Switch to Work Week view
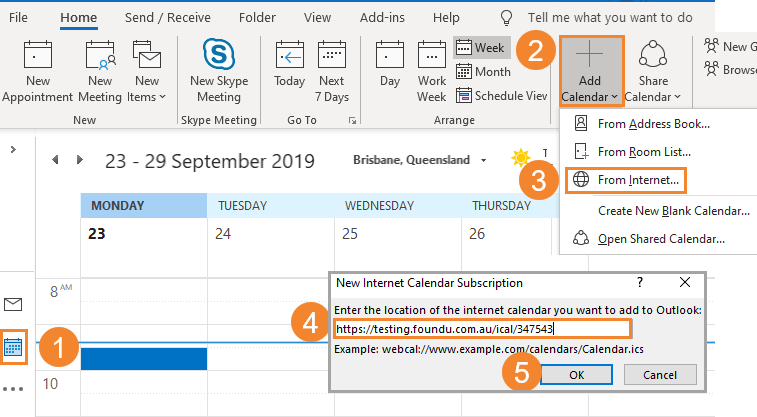 click(432, 70)
